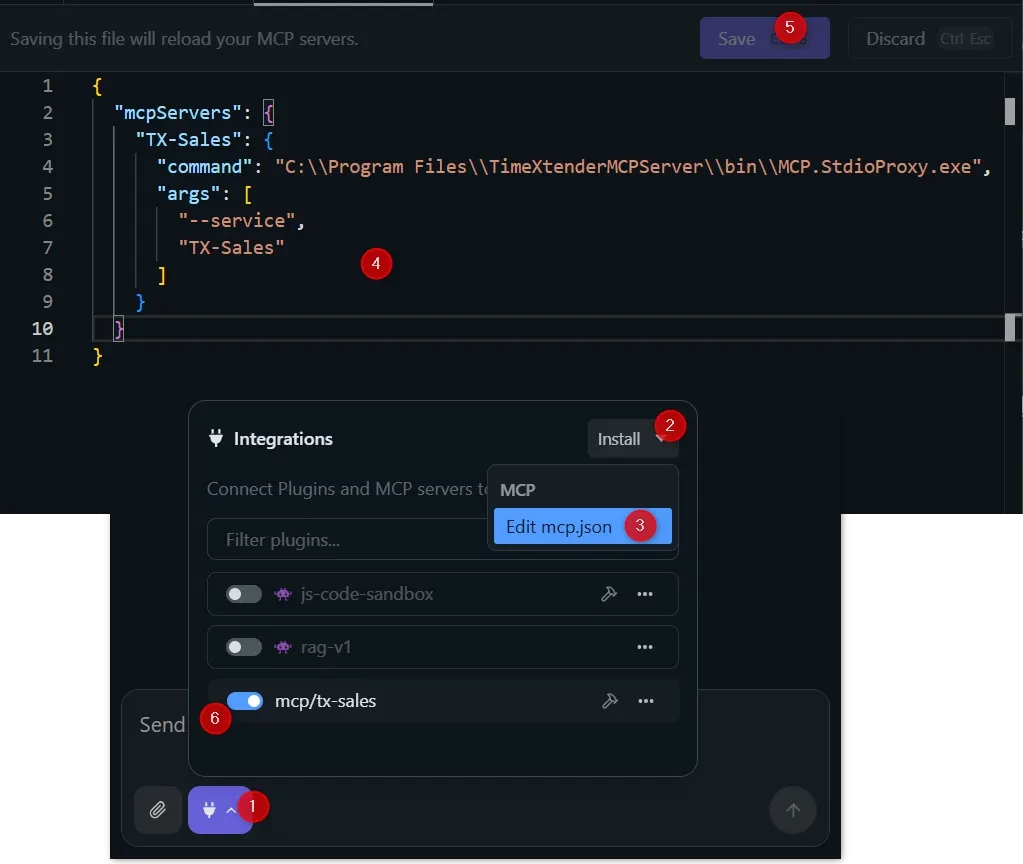Open the Install dropdown in Integrations
Image resolution: width=1023 pixels, height=864 pixels.
(632, 439)
